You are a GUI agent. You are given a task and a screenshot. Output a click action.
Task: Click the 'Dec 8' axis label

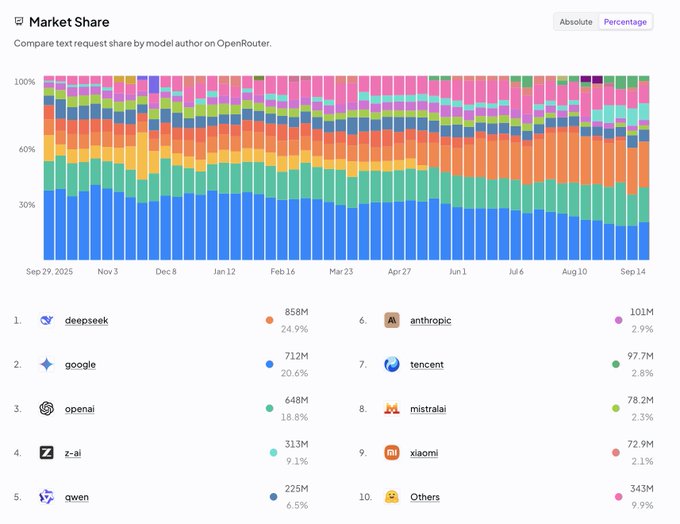(166, 272)
